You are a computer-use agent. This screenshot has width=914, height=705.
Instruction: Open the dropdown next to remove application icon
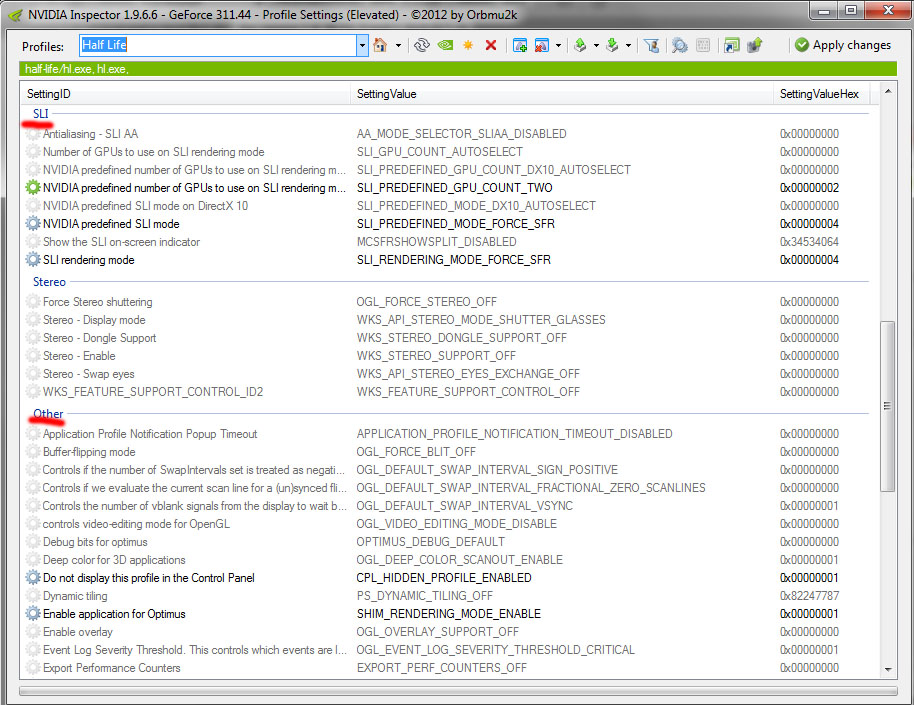[558, 45]
